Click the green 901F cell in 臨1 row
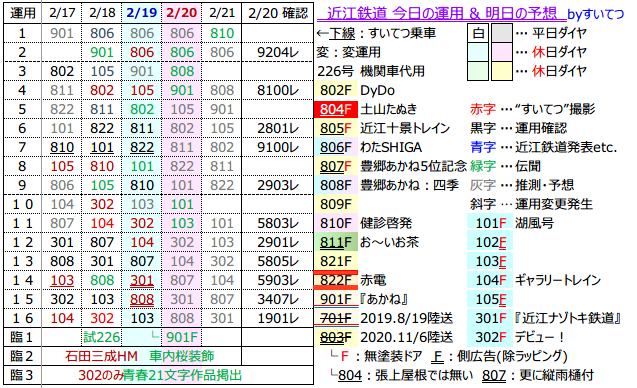The height and width of the screenshot is (388, 637). click(182, 337)
